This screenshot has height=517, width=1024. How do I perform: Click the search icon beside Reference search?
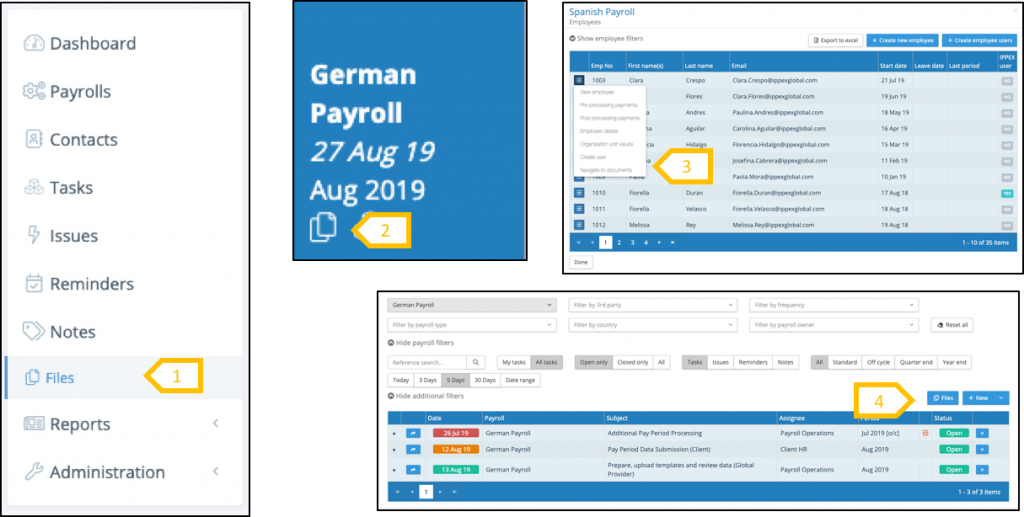click(x=477, y=362)
